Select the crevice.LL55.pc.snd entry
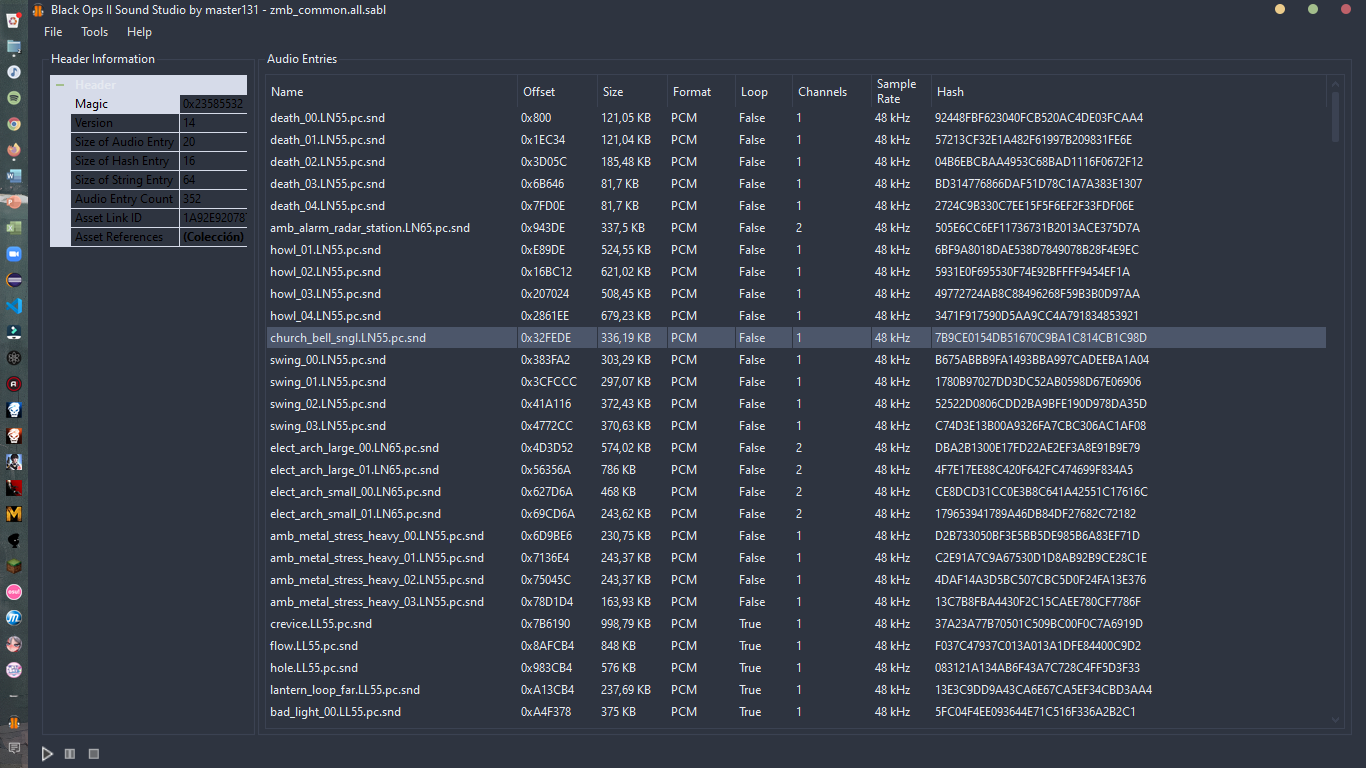 (796, 624)
